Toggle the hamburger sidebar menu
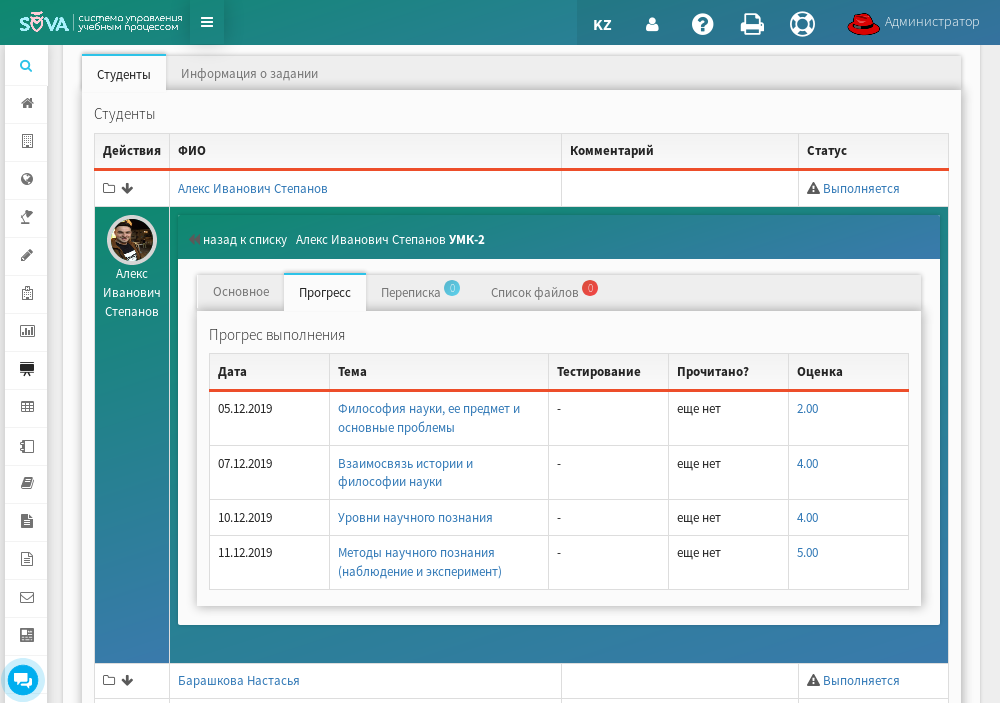Screen dimensions: 1000x703 click(x=207, y=22)
